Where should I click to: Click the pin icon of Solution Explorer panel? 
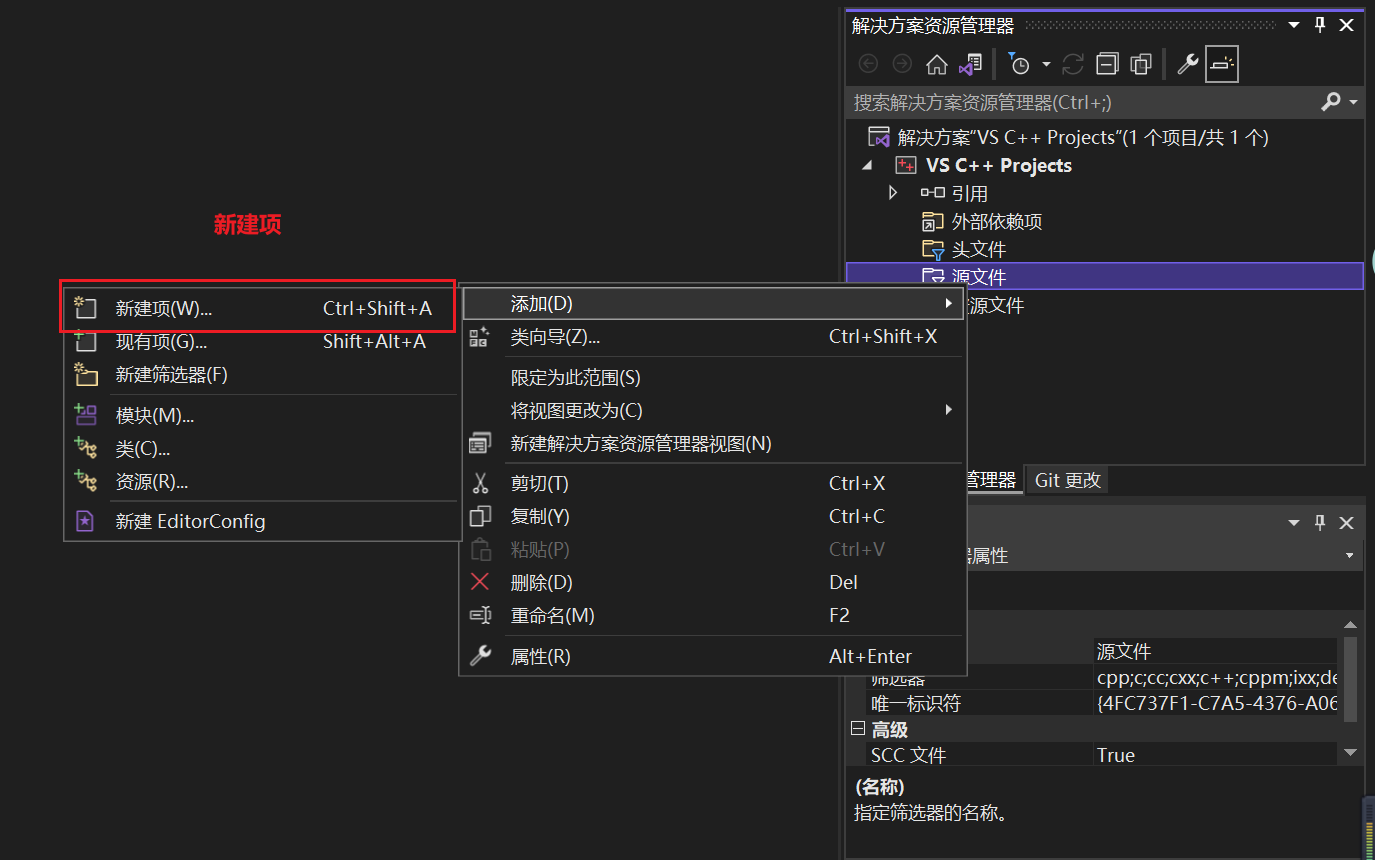(x=1320, y=25)
